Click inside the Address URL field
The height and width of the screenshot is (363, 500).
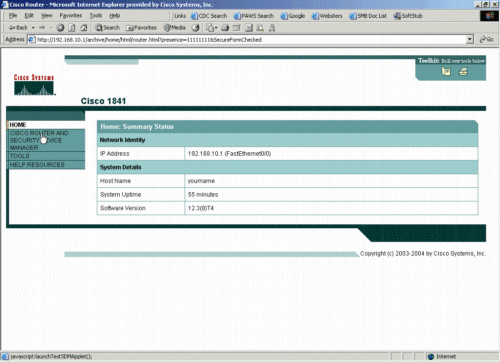point(250,40)
